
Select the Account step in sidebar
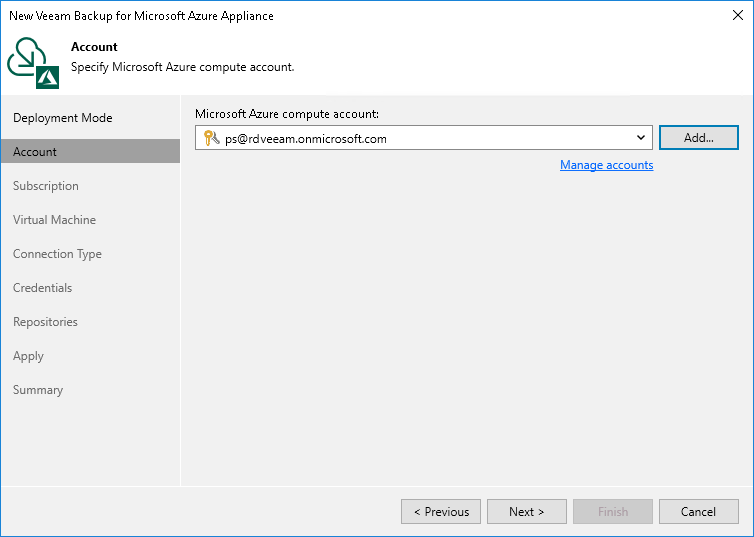(35, 152)
